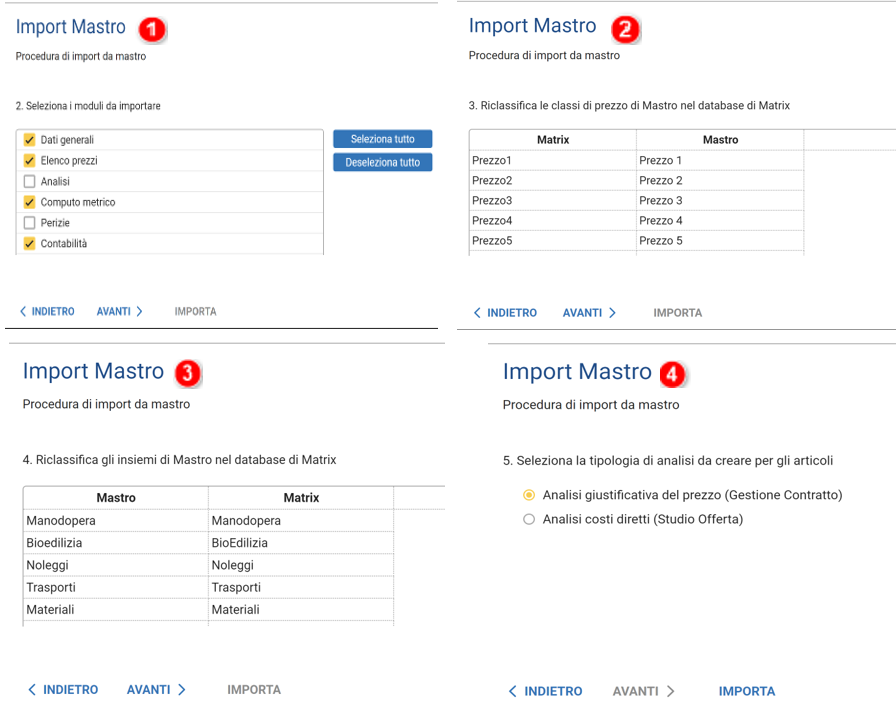Viewport: 896px width, 702px height.
Task: Click the red number 3 badge icon
Action: [188, 374]
